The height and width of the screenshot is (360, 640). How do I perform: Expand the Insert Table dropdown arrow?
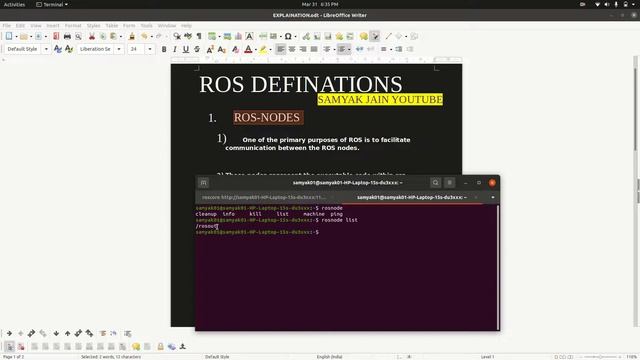click(219, 36)
